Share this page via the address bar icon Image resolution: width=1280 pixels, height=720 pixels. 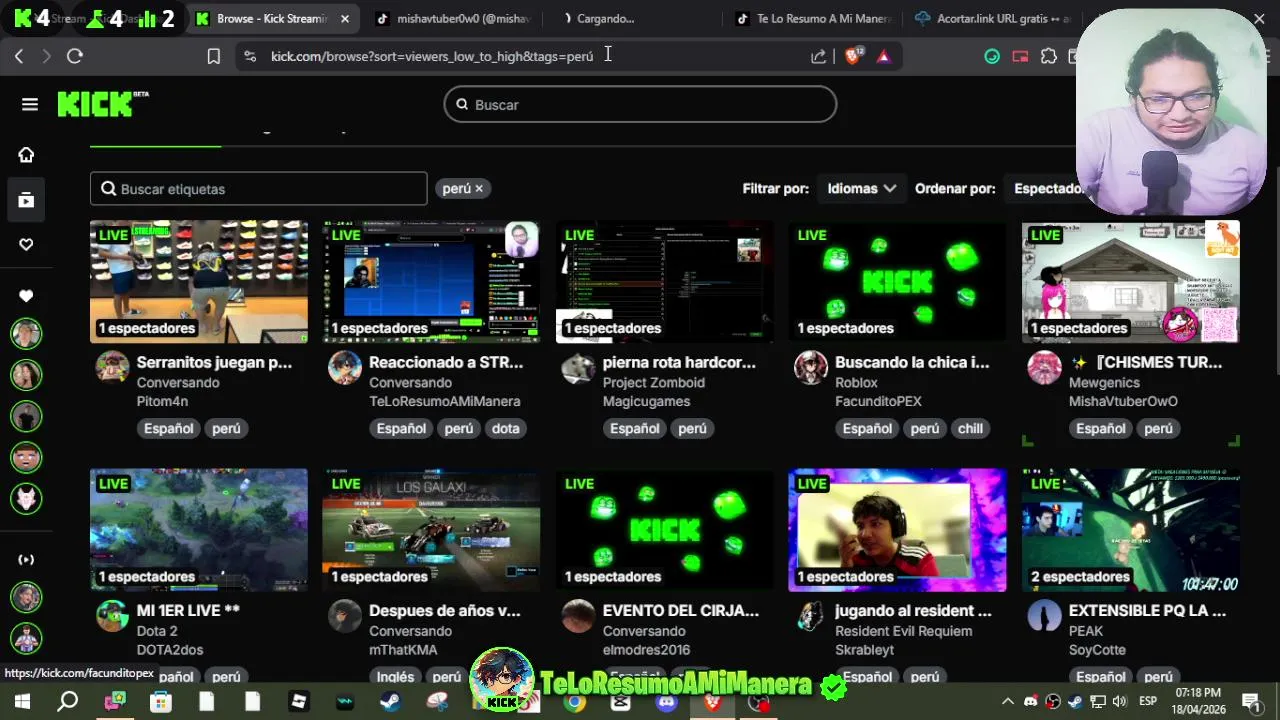pyautogui.click(x=819, y=56)
